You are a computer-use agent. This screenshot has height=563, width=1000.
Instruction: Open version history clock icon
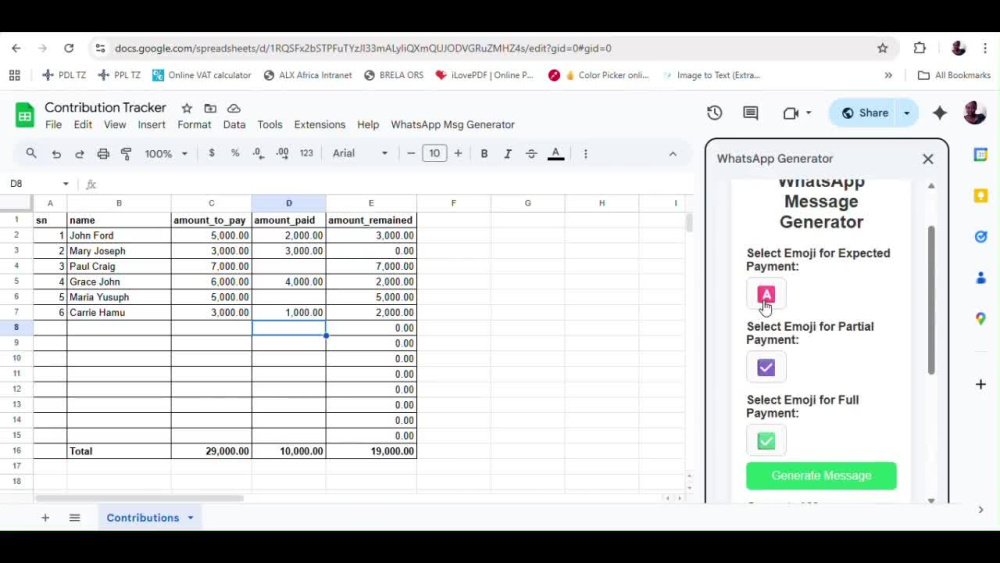coord(714,113)
